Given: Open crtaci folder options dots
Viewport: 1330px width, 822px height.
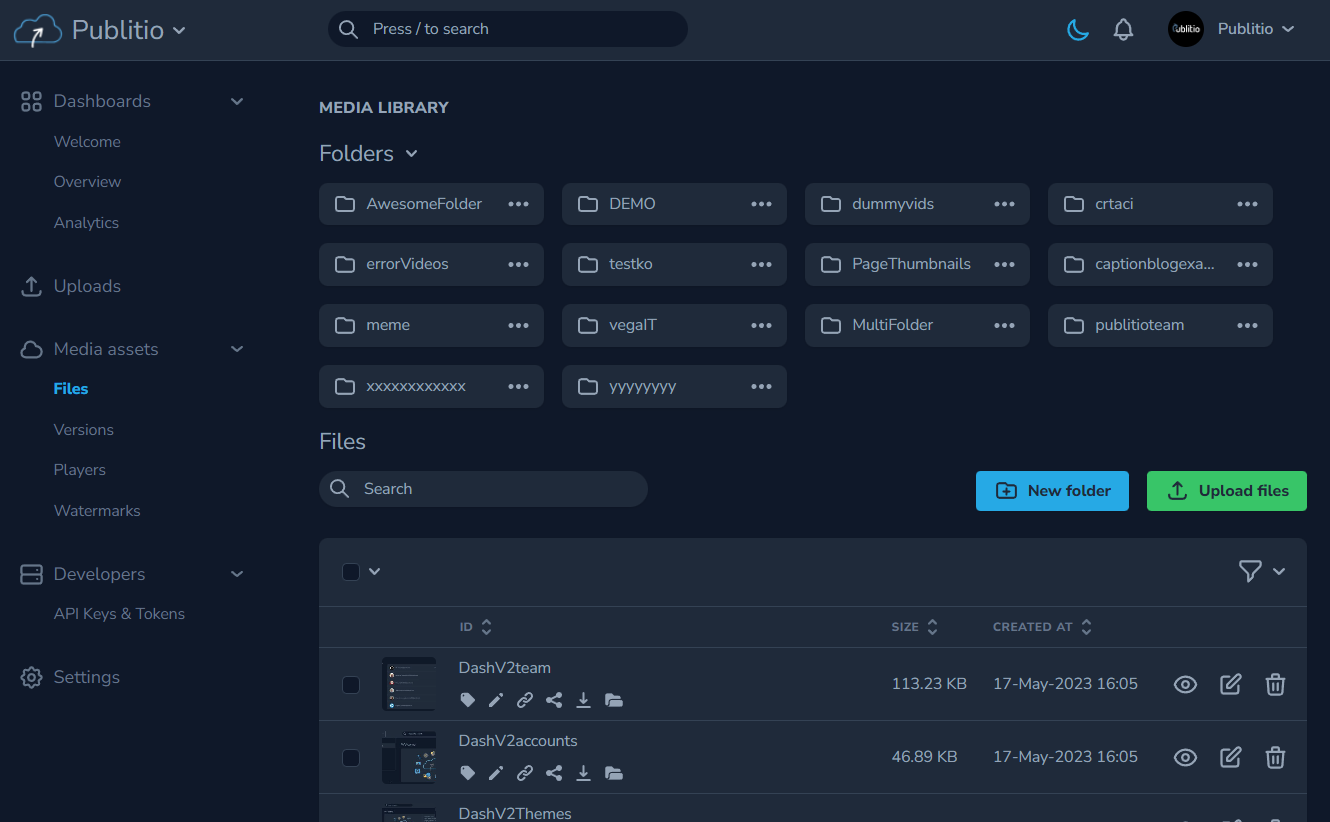Looking at the screenshot, I should [x=1247, y=204].
